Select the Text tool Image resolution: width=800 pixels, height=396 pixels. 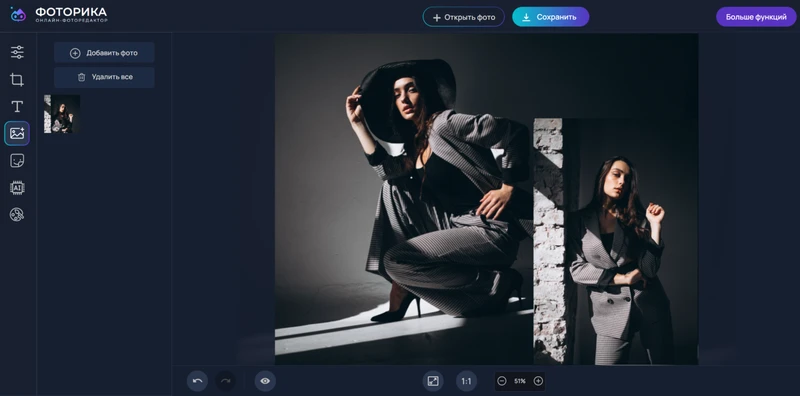pyautogui.click(x=17, y=107)
